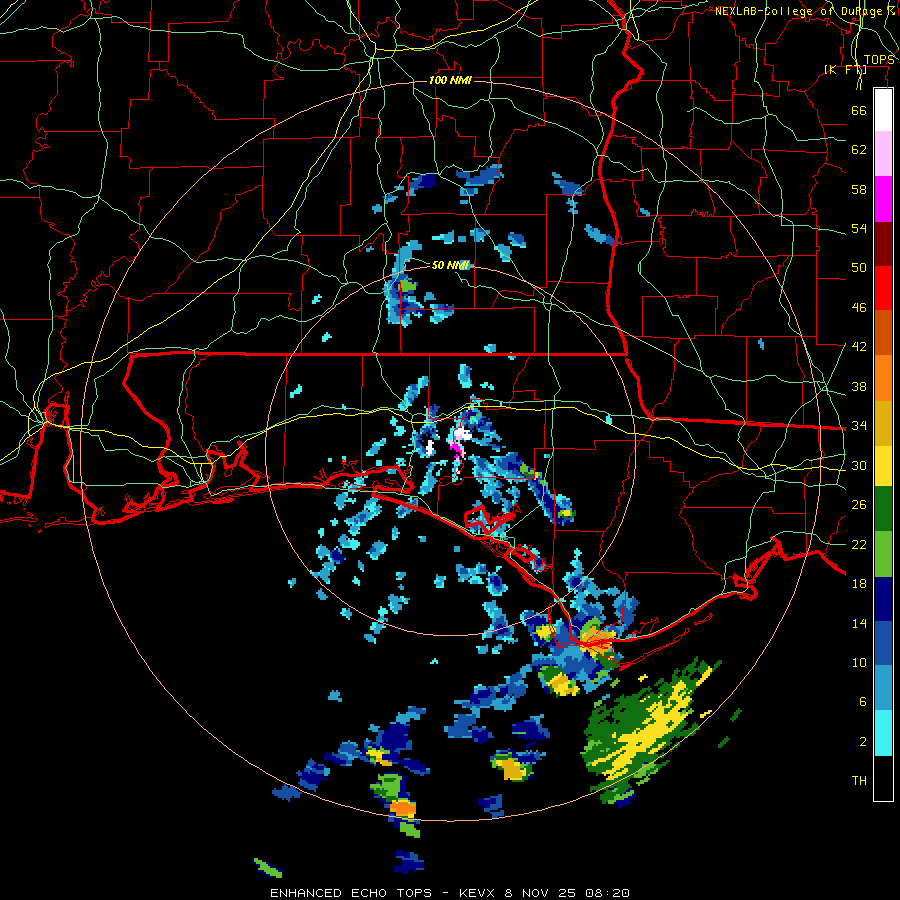Click the 42 value on the scale

pos(859,347)
